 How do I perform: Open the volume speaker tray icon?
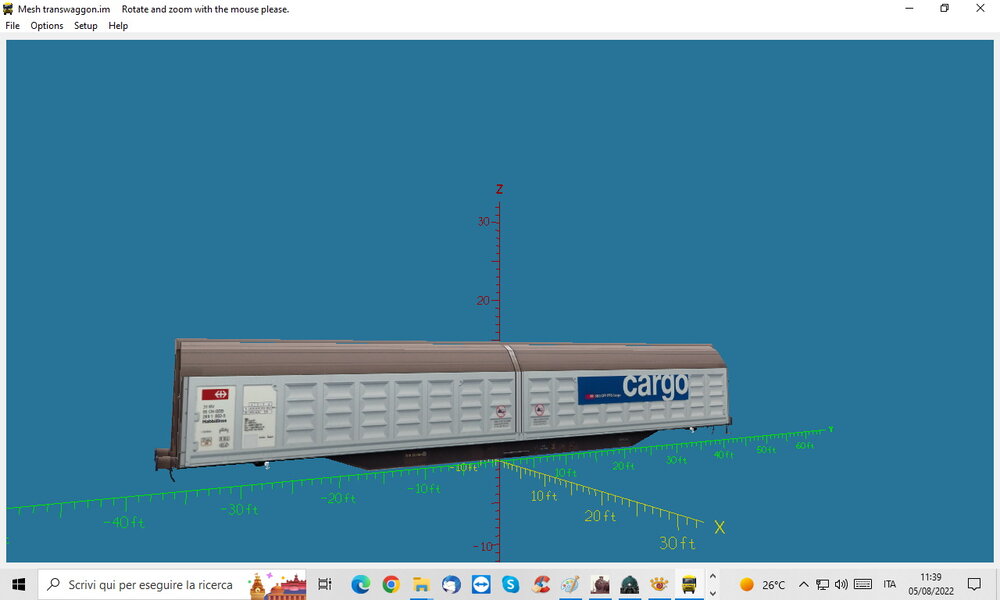pyautogui.click(x=841, y=584)
